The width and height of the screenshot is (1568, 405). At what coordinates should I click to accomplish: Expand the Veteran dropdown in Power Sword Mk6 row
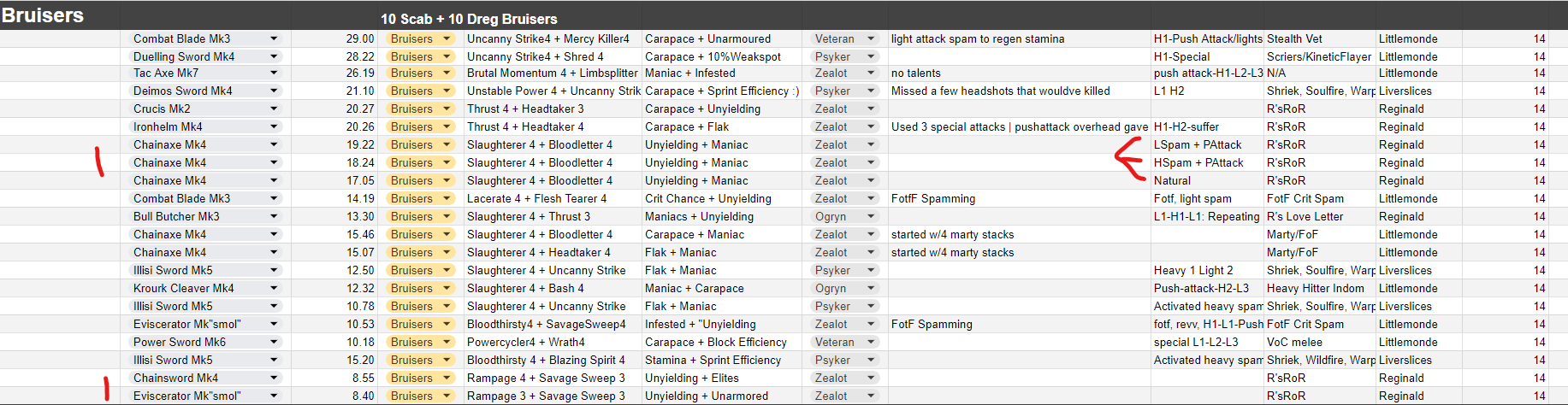[x=871, y=343]
